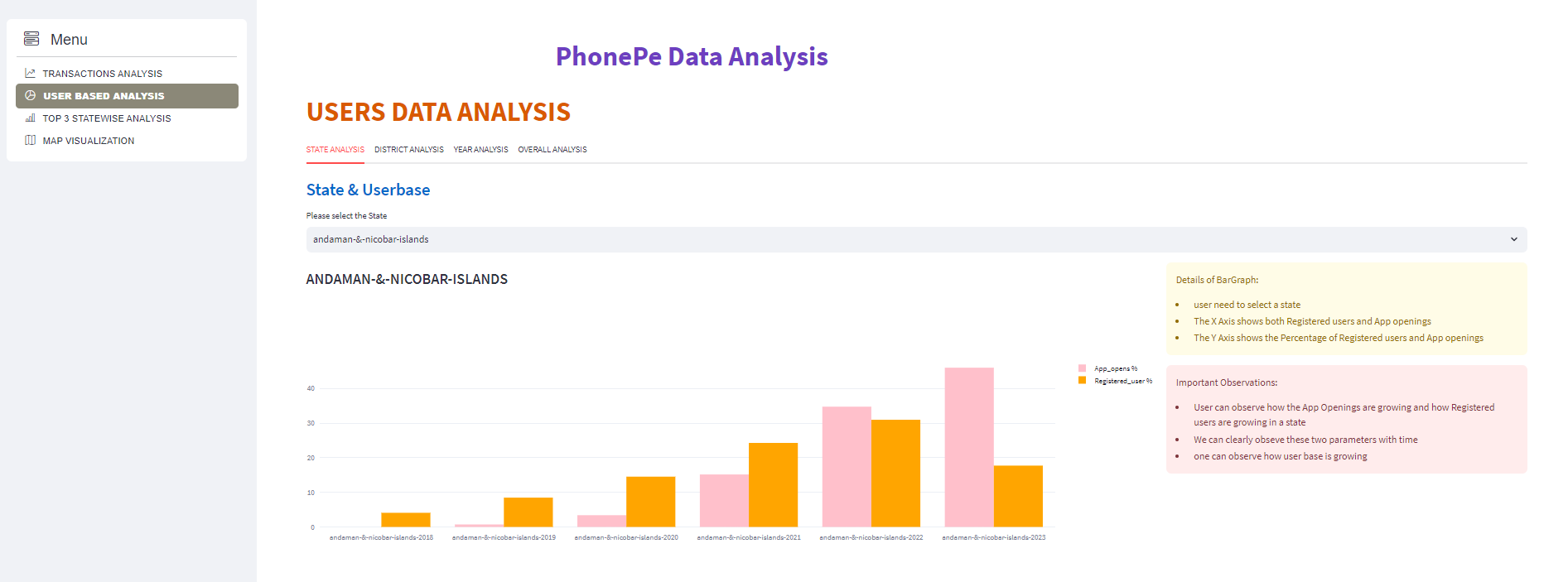Click the User Based Analysis navigation link
The image size is (1568, 582).
click(x=104, y=95)
